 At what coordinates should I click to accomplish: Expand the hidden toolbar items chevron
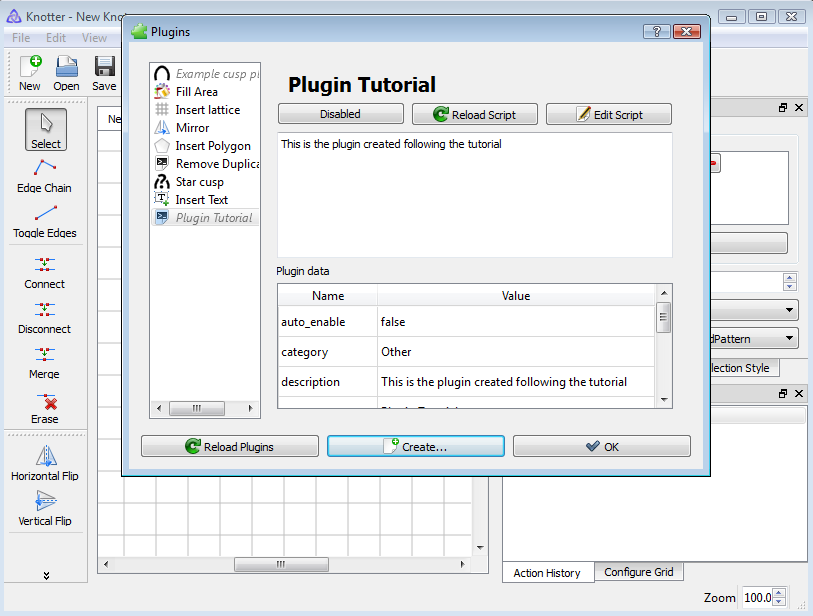click(46, 576)
